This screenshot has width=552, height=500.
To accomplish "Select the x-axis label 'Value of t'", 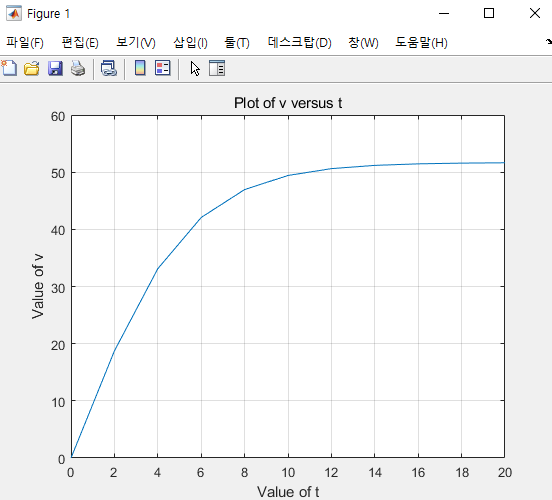I will (x=288, y=492).
